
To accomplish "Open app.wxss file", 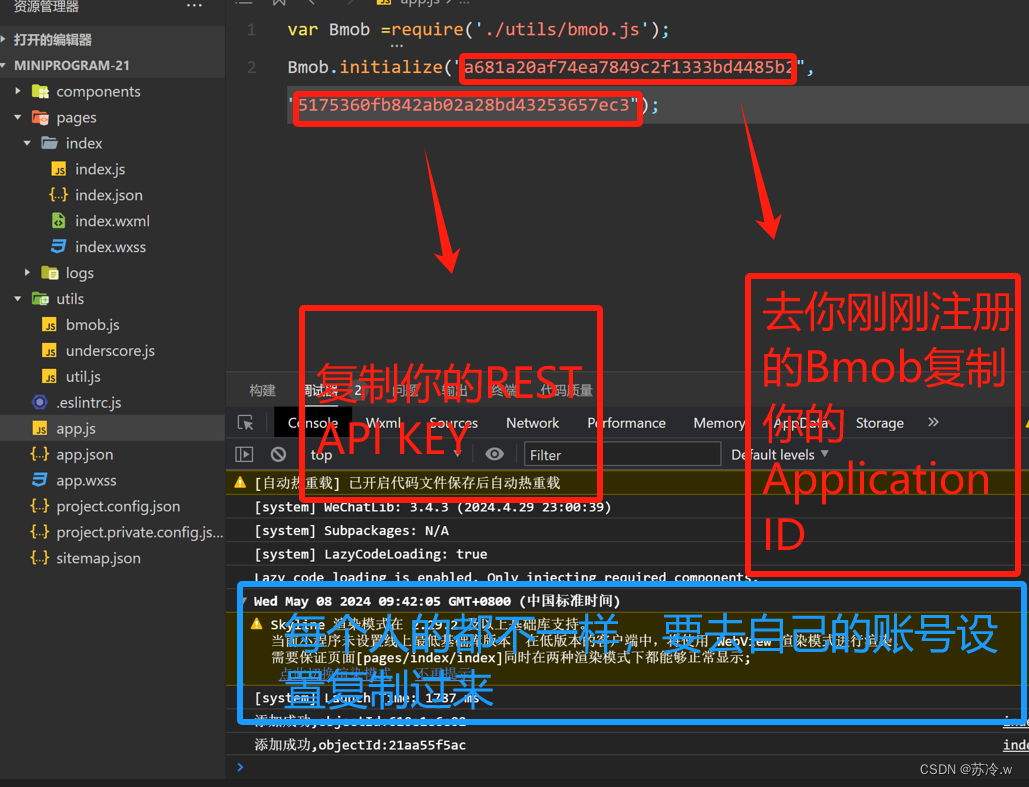I will (86, 480).
